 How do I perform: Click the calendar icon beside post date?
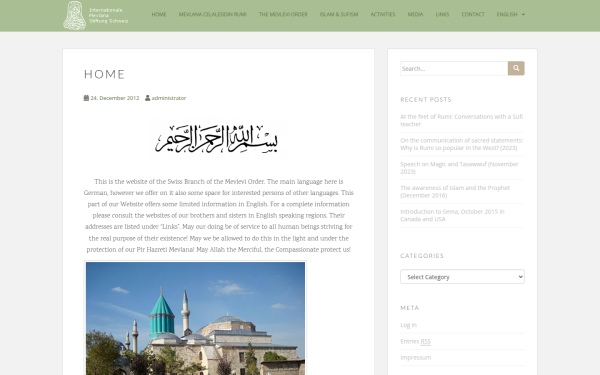pos(86,98)
